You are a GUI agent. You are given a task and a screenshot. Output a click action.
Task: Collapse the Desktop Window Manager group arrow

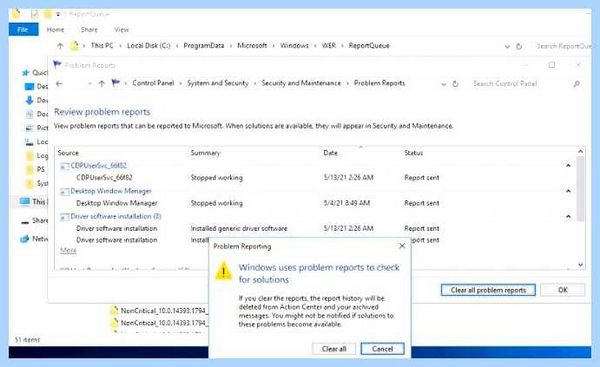coord(568,191)
